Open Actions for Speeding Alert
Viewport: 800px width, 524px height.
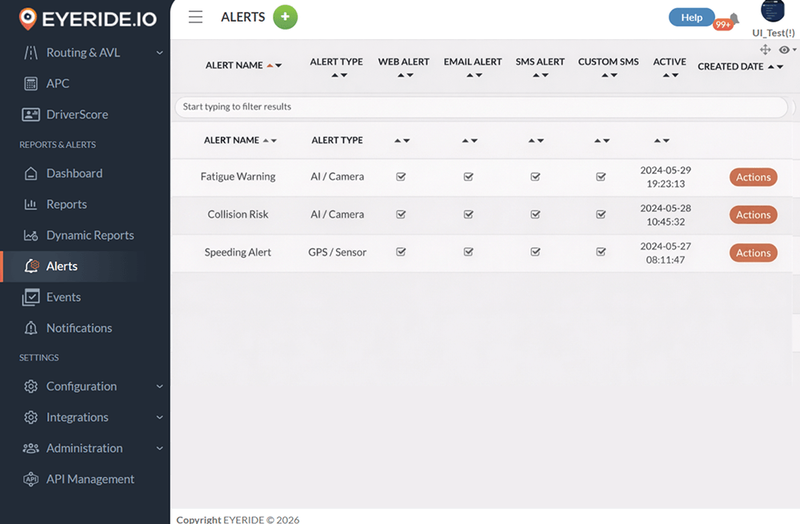point(753,253)
